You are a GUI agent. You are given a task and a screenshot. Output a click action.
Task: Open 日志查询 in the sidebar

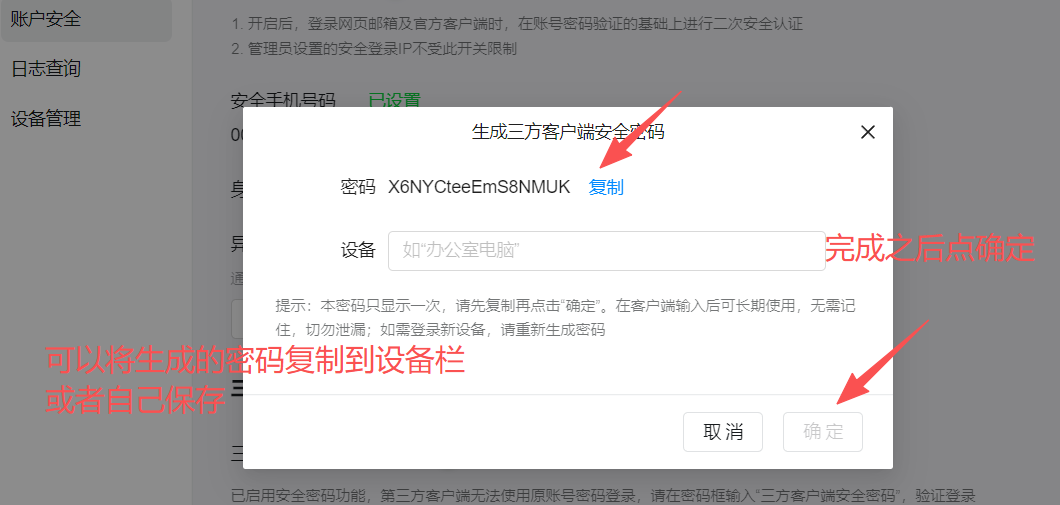46,69
